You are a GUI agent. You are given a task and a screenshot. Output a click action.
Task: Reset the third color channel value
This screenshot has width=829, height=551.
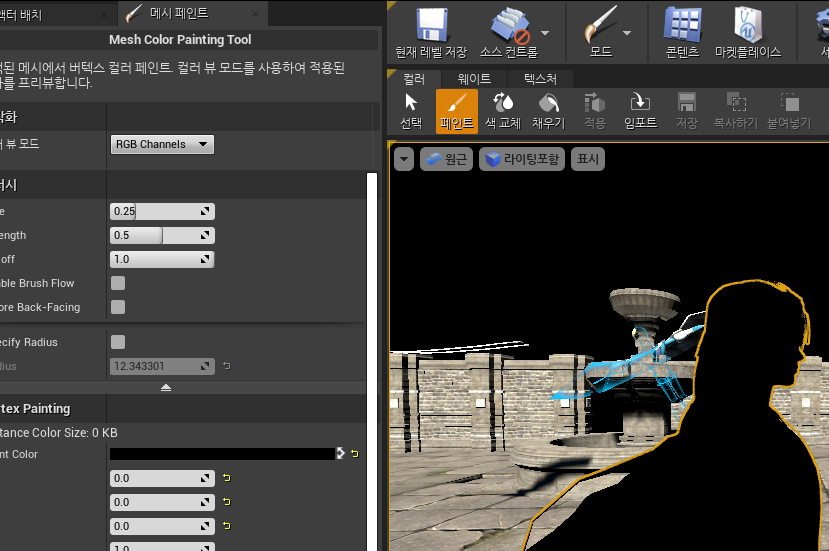click(x=227, y=526)
